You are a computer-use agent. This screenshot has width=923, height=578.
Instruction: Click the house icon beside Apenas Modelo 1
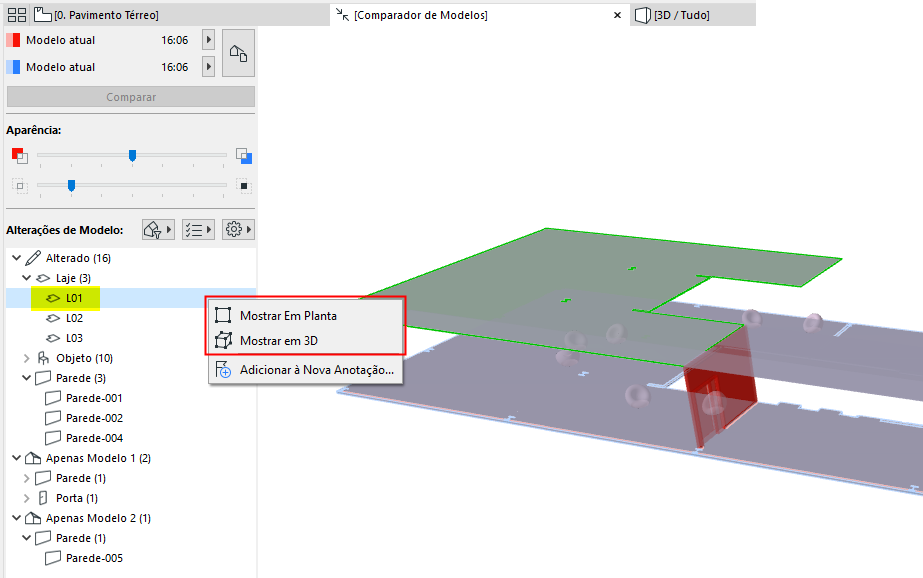pyautogui.click(x=33, y=458)
